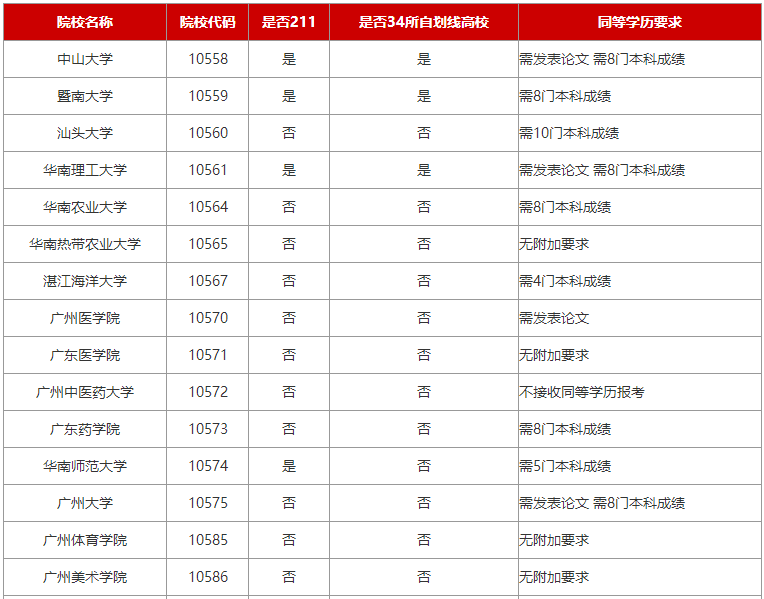Click 无附加要求 in 广州美术学院 row
The width and height of the screenshot is (764, 599).
point(554,578)
